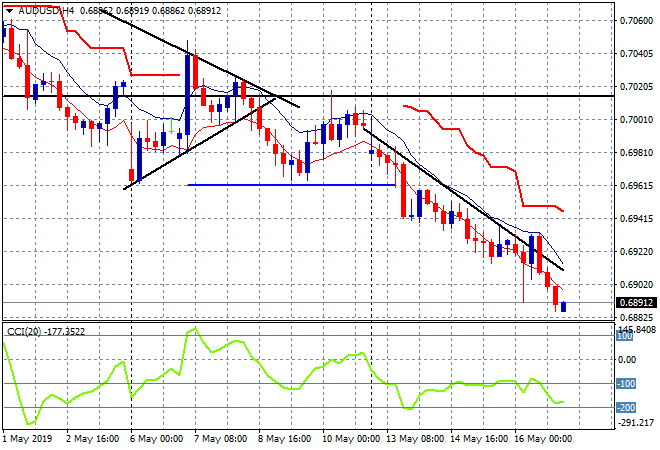The height and width of the screenshot is (450, 660).
Task: Click the CCI level 100 label
Action: [625, 336]
